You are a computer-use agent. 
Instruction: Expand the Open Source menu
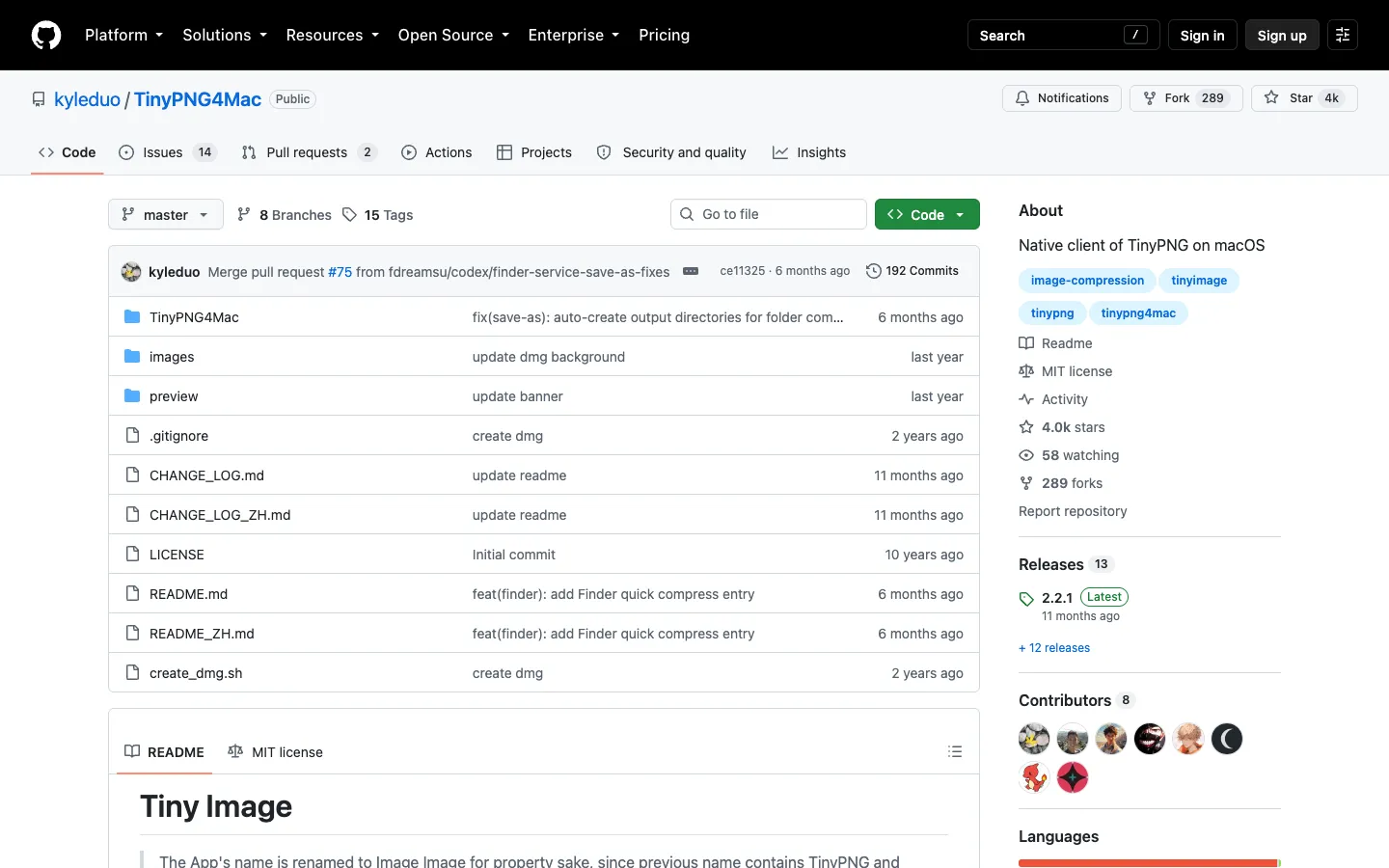[453, 35]
